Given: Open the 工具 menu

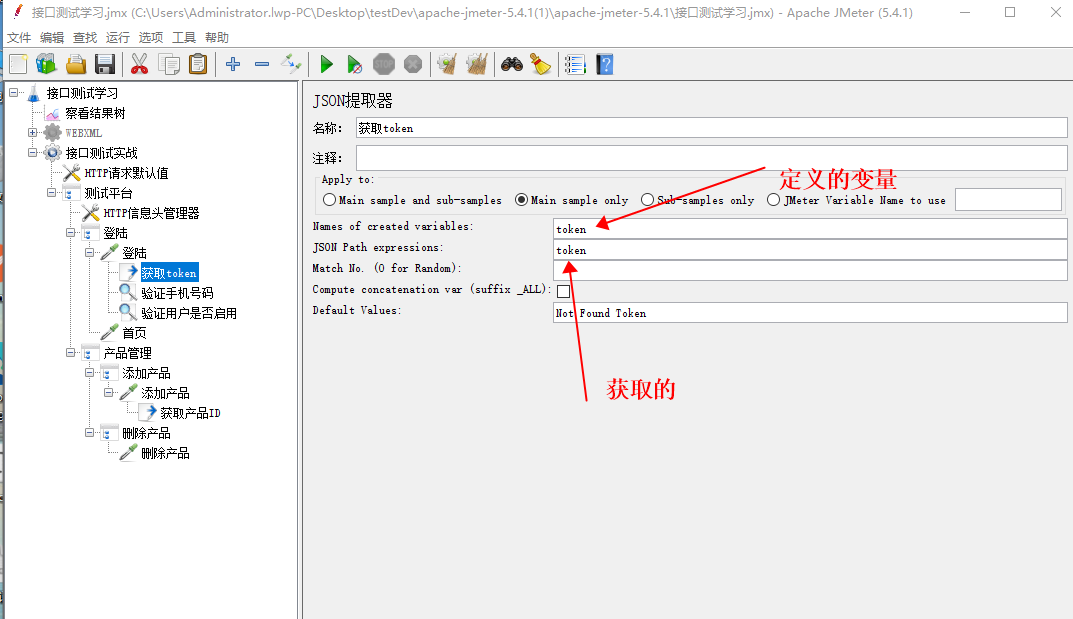Looking at the screenshot, I should (x=183, y=38).
